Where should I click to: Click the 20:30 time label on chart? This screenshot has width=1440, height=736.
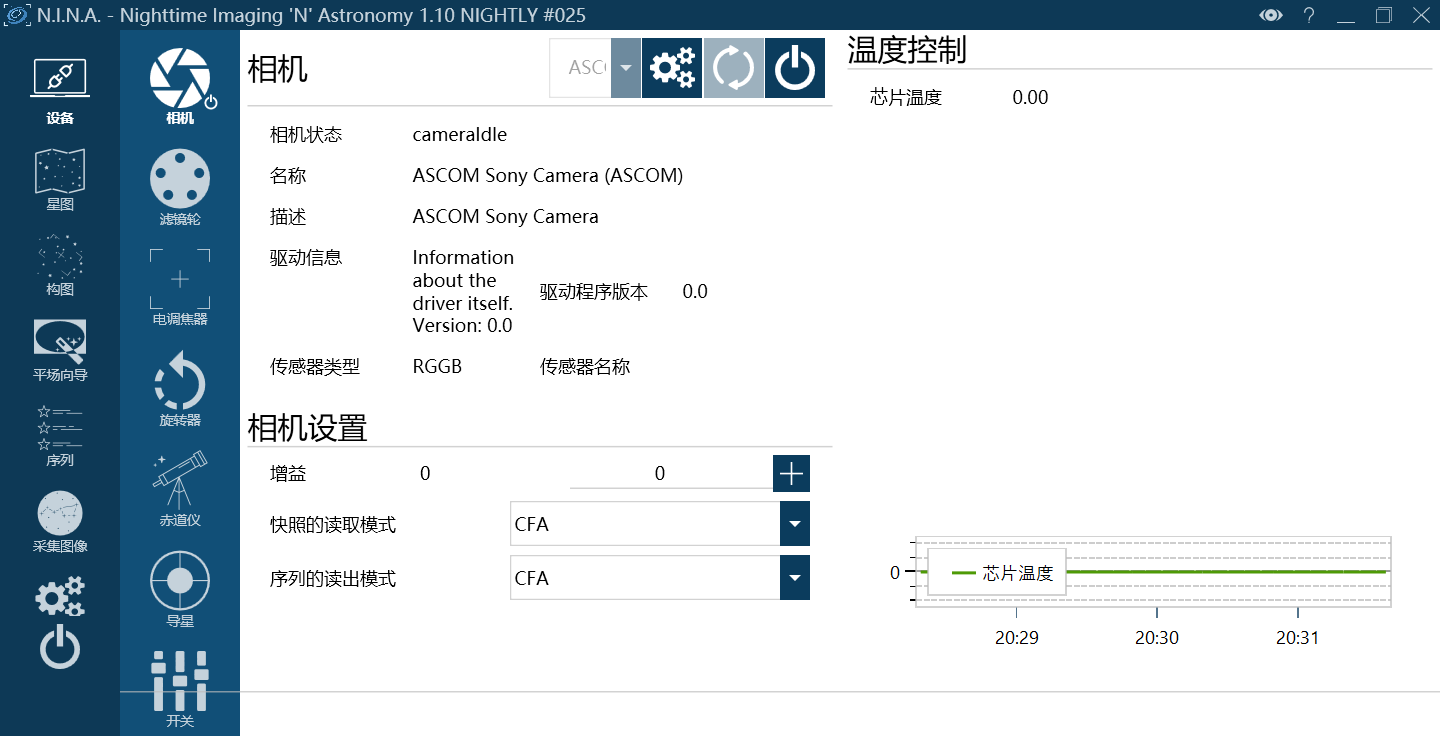tap(1157, 637)
